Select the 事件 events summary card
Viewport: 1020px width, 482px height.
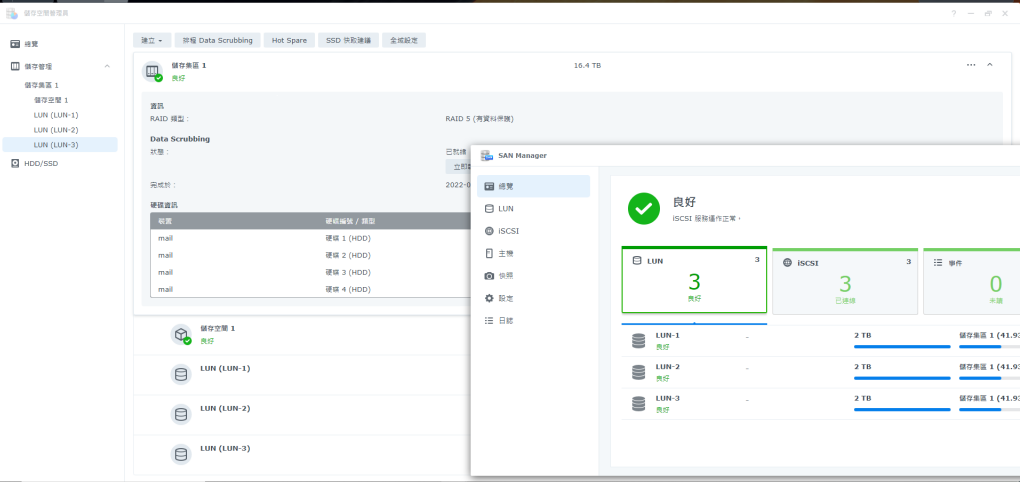(x=972, y=281)
